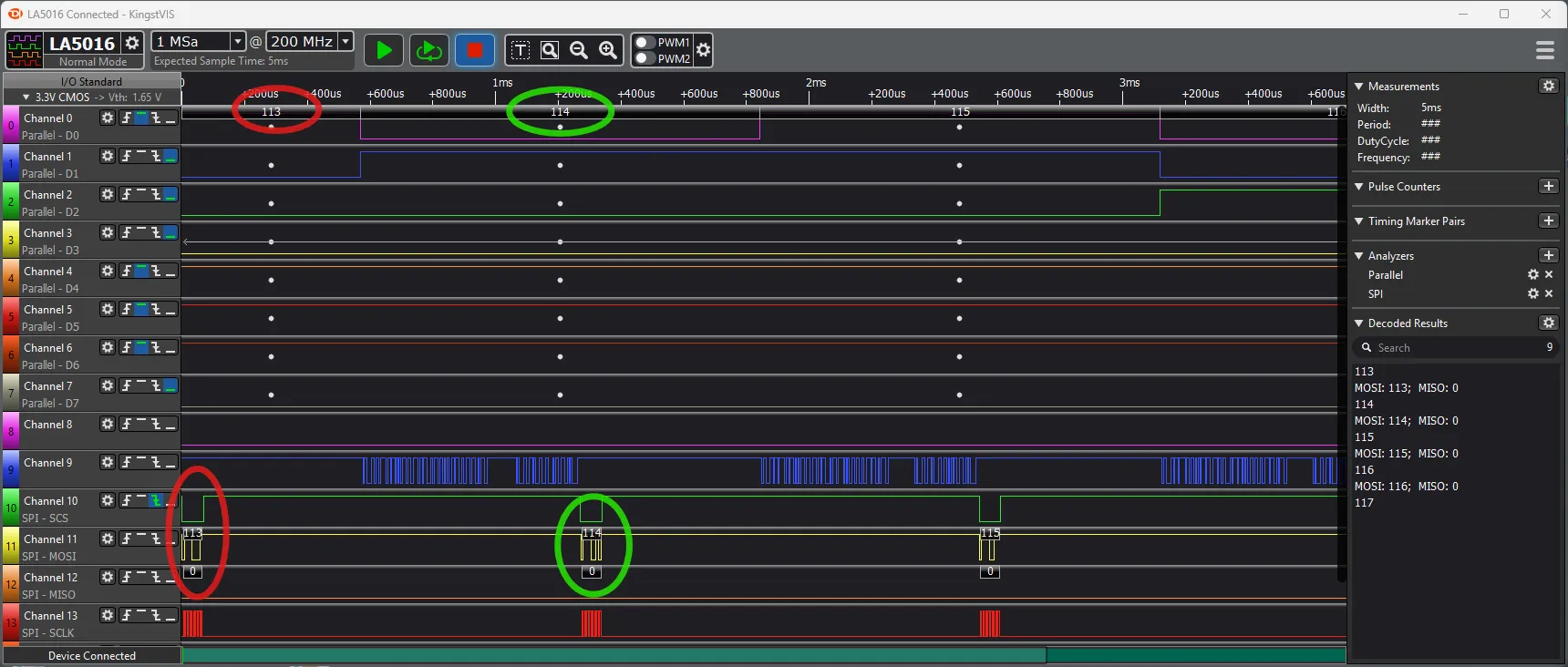Image resolution: width=1568 pixels, height=667 pixels.
Task: Select decoded result 'MOSI: 116; MISO: 0'
Action: (x=1407, y=486)
